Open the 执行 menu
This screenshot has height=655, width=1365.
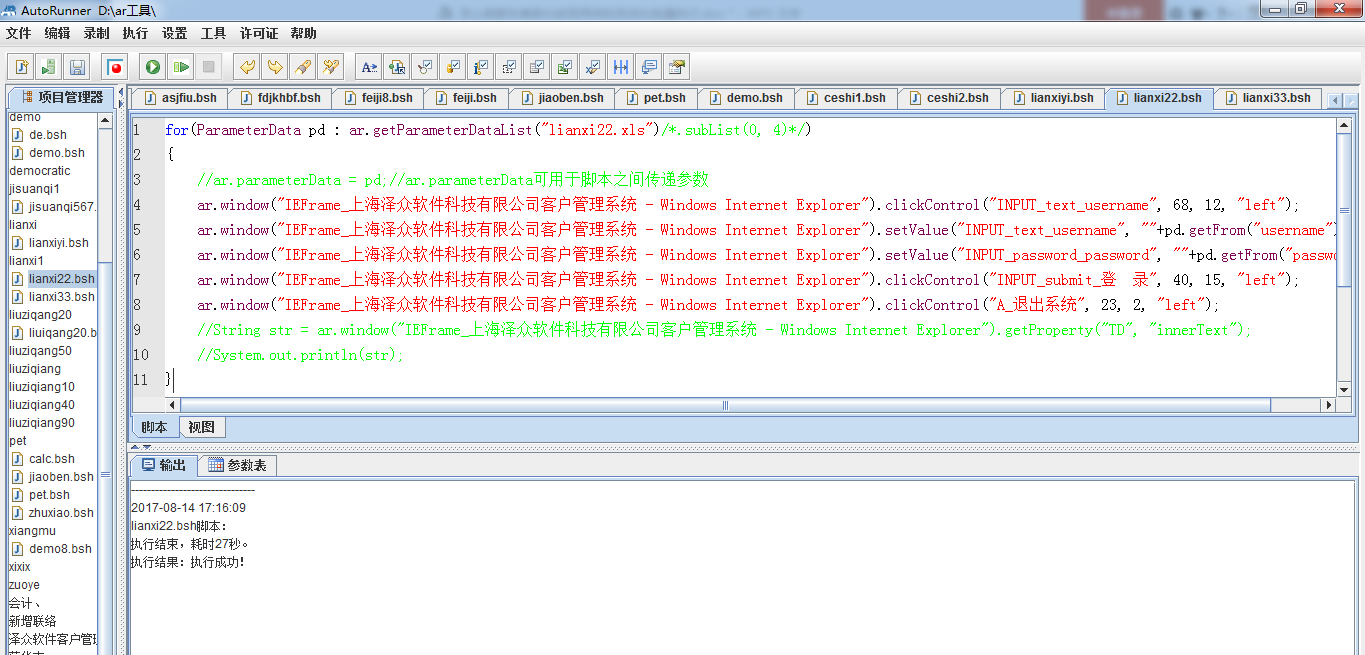pyautogui.click(x=135, y=33)
